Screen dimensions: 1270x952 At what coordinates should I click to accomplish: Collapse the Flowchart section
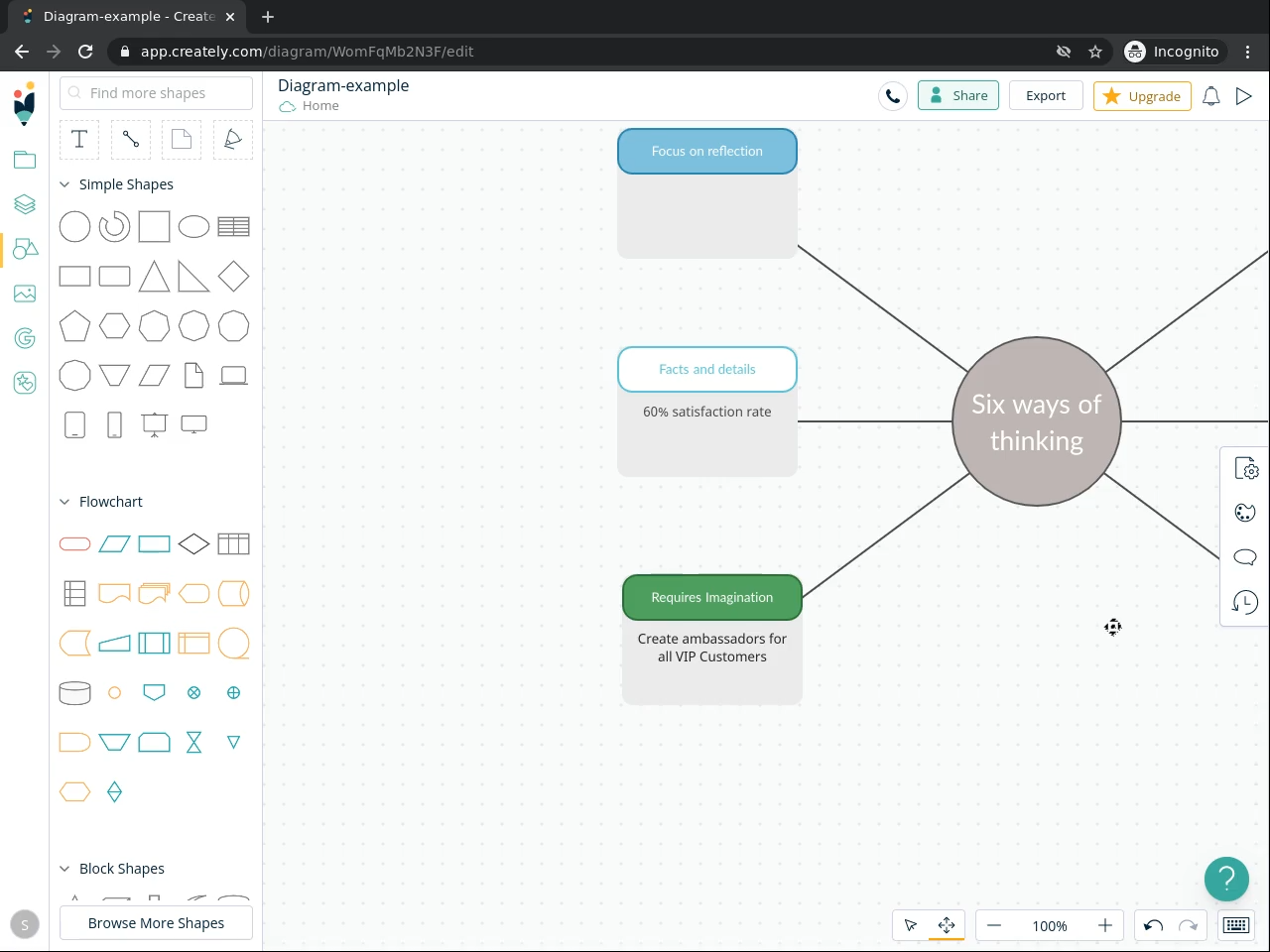[64, 502]
